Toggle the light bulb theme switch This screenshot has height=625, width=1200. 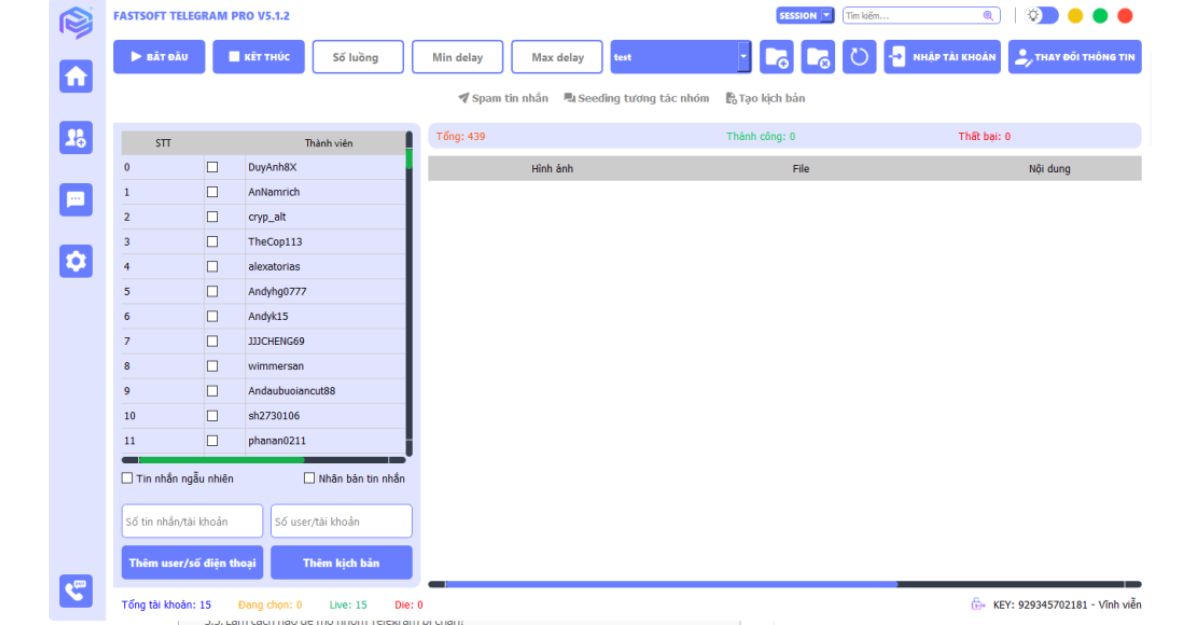tap(1042, 16)
